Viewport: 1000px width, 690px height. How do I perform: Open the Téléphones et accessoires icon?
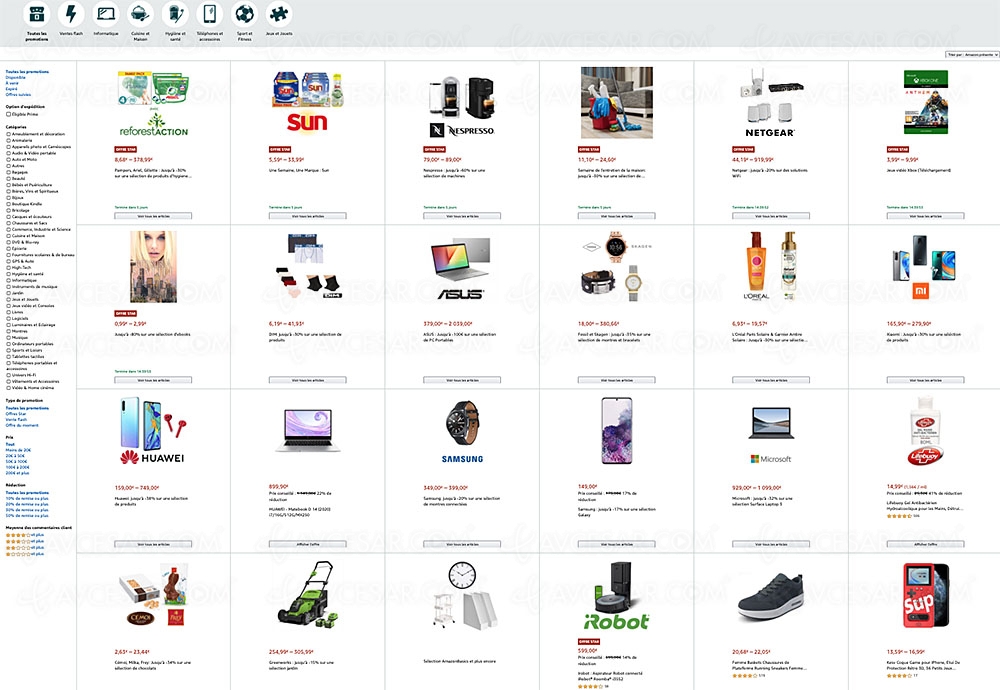209,14
